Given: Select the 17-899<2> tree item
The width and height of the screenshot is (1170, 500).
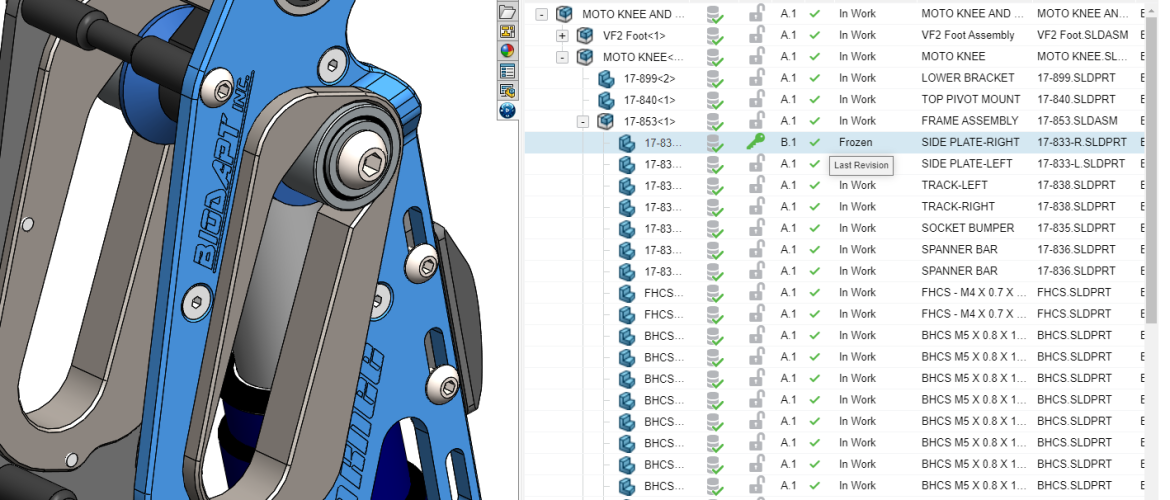Looking at the screenshot, I should 650,78.
